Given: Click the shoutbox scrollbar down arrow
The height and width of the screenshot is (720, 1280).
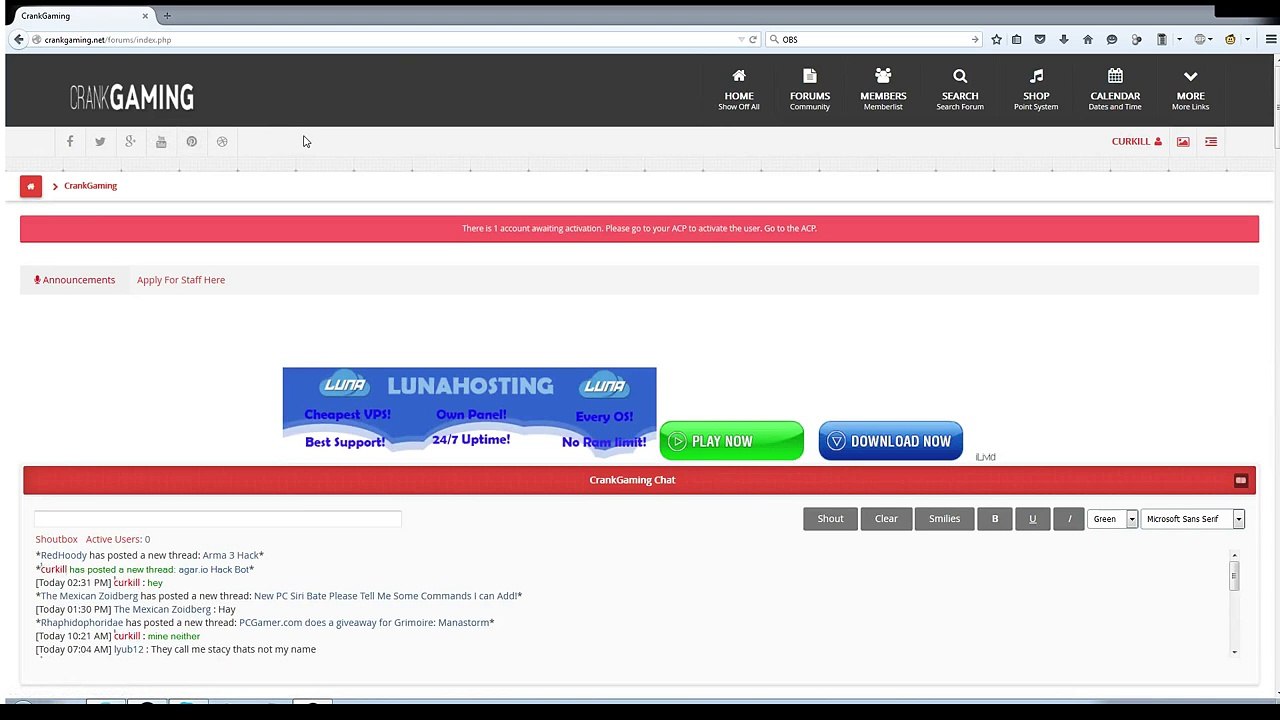Looking at the screenshot, I should point(1235,652).
